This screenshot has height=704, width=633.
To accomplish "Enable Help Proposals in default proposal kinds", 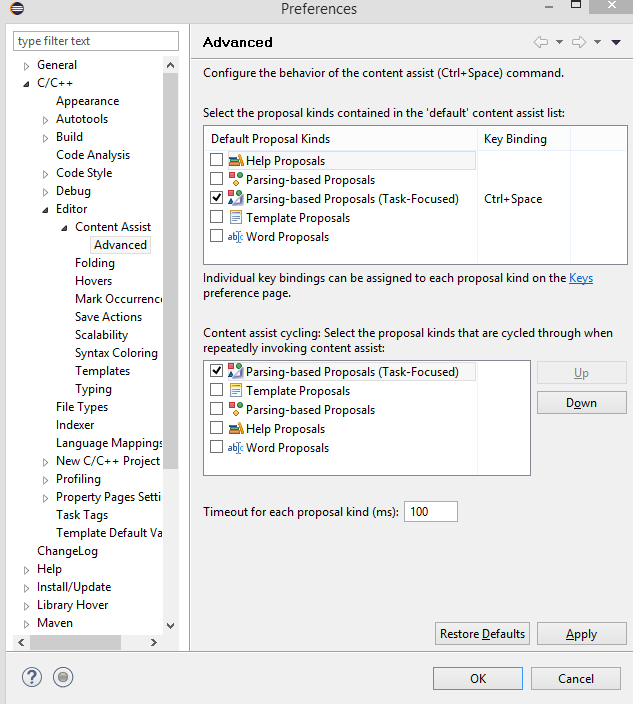I will point(217,161).
